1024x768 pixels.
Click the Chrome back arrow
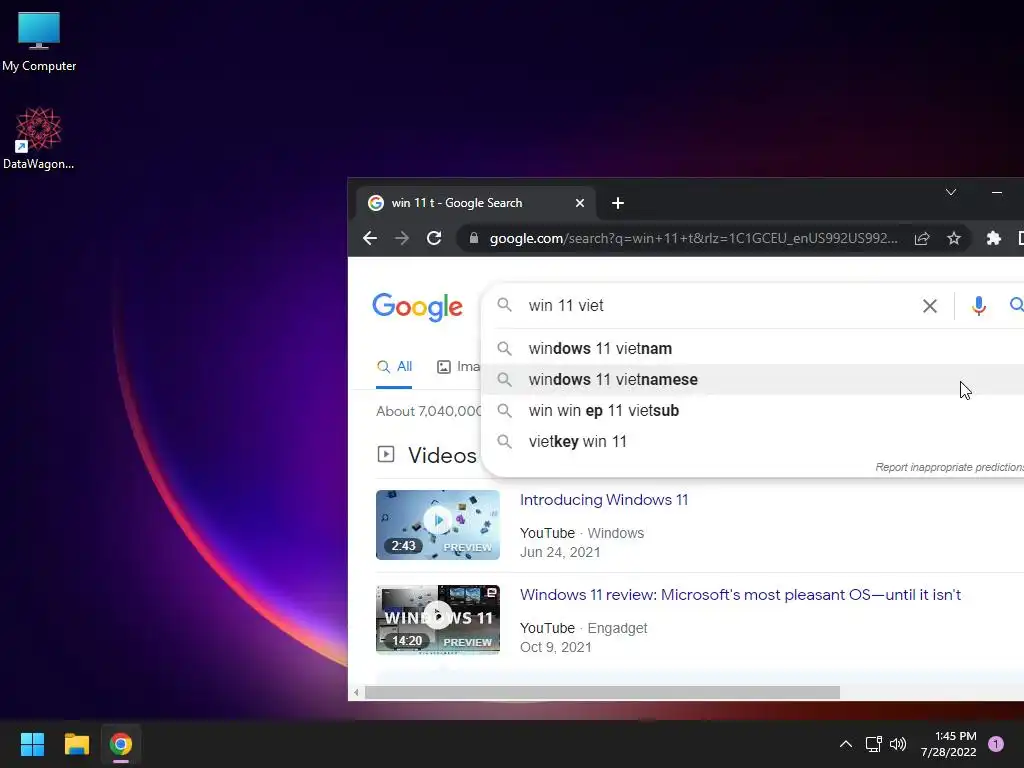pos(370,238)
